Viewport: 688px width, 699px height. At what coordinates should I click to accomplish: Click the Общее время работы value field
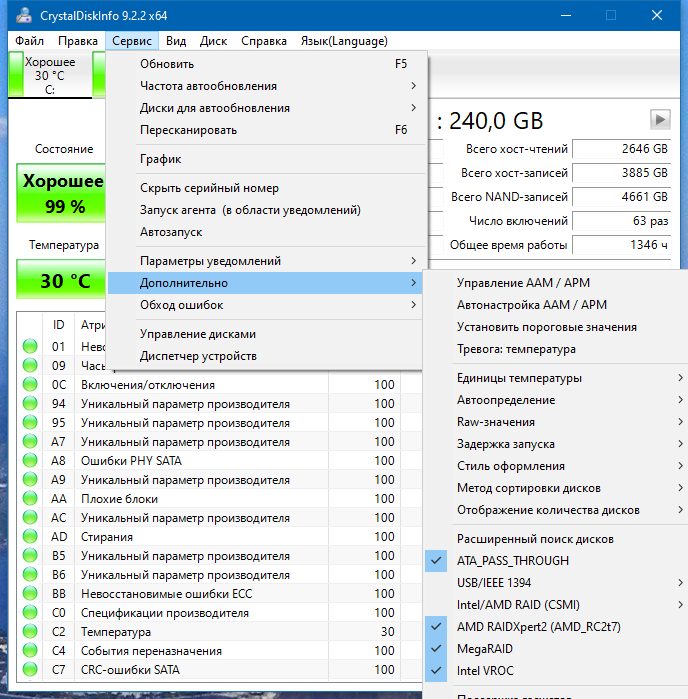point(622,245)
